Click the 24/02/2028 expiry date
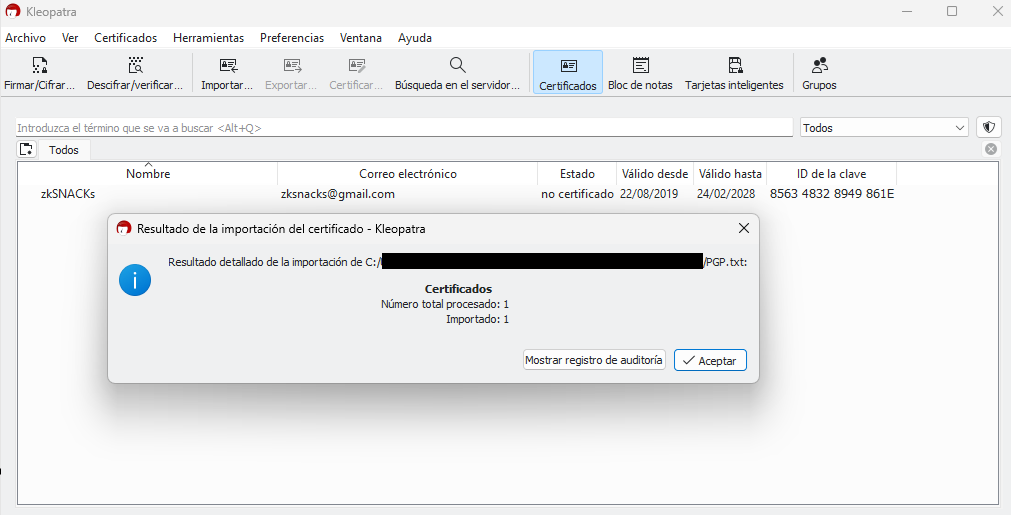The height and width of the screenshot is (515, 1011). click(726, 194)
